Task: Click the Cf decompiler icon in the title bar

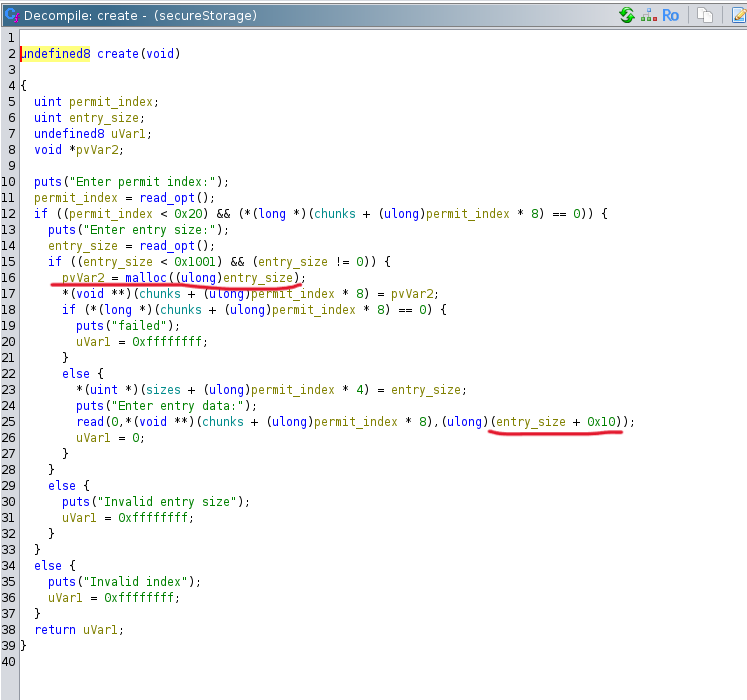Action: pos(12,15)
